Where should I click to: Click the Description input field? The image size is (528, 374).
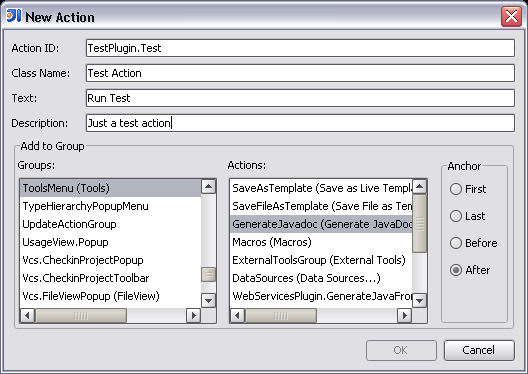pos(300,123)
